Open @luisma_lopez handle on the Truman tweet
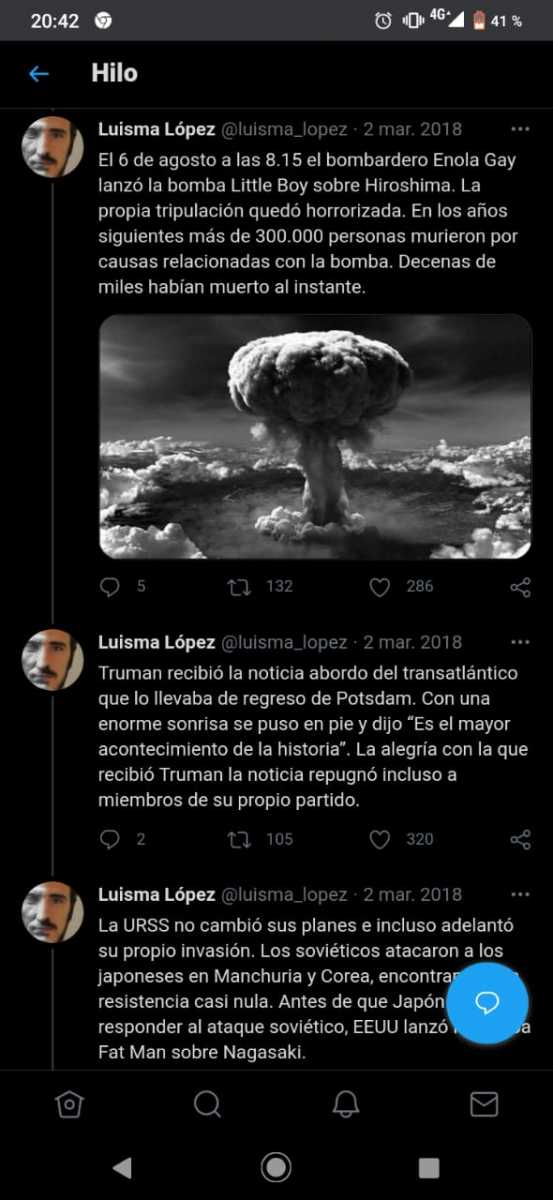Viewport: 553px width, 1200px height. pyautogui.click(x=284, y=642)
